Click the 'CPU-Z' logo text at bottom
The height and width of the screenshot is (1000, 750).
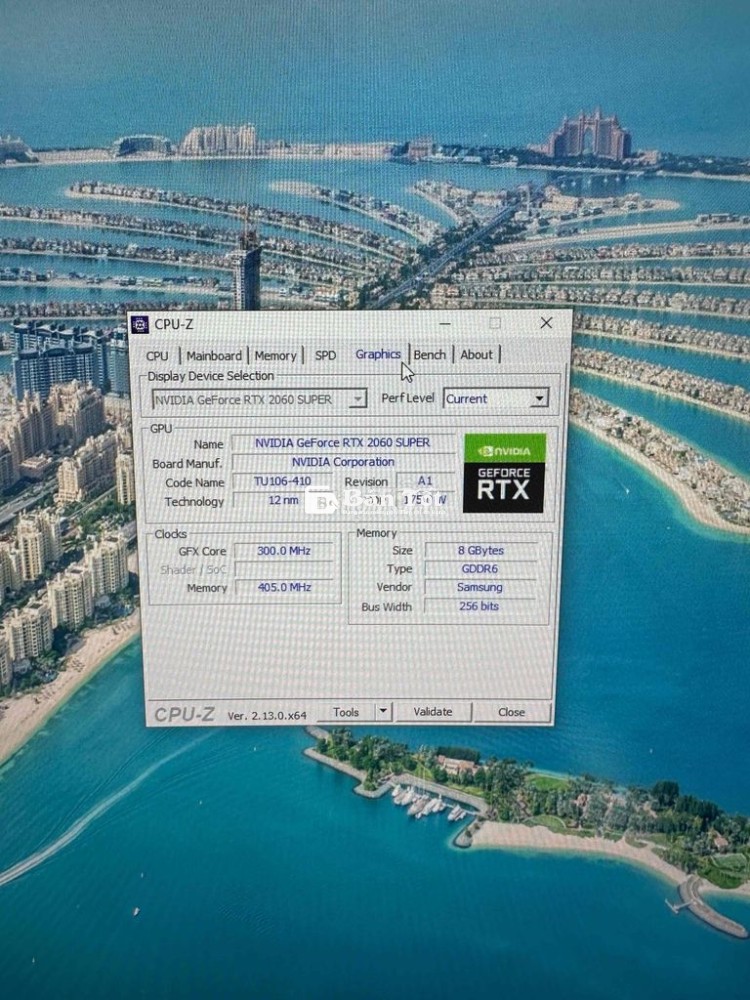(184, 714)
